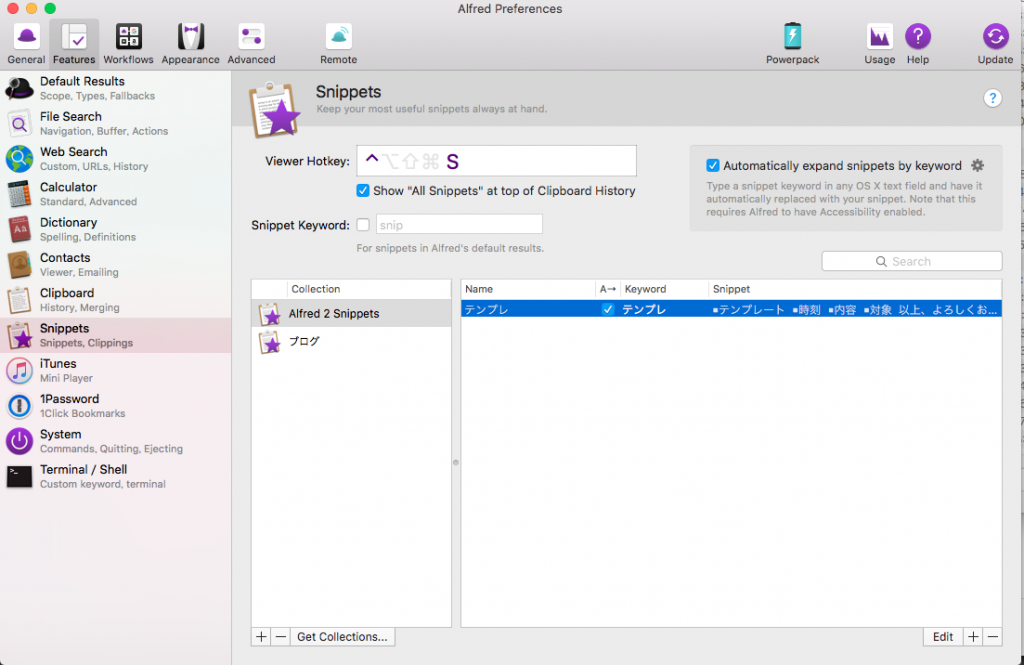Click the Collection column header
This screenshot has height=665, width=1024.
pyautogui.click(x=369, y=289)
